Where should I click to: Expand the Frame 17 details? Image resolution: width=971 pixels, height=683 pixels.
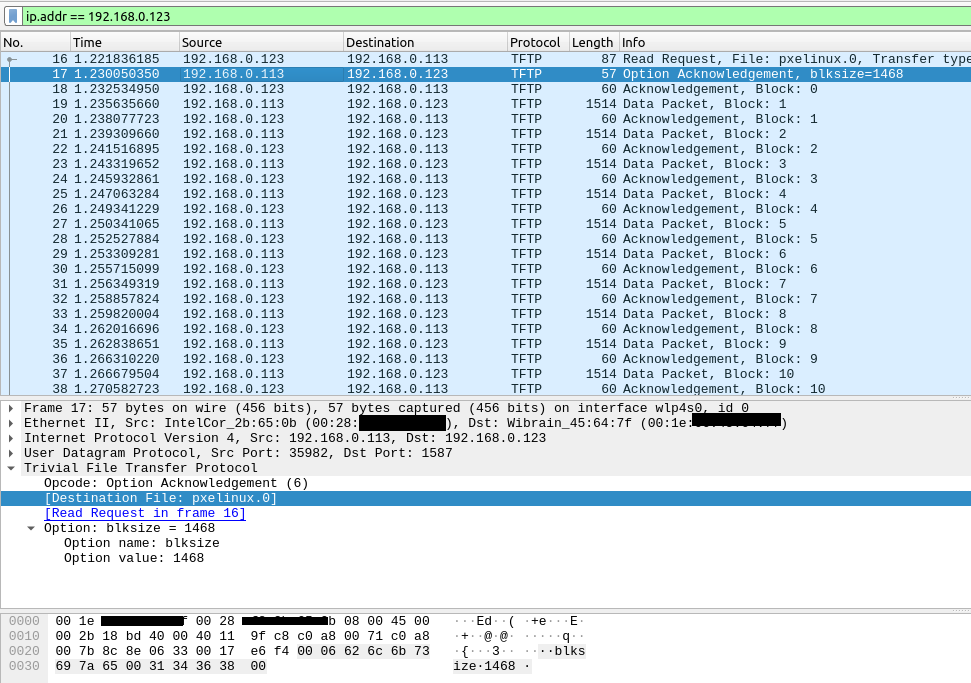(11, 408)
